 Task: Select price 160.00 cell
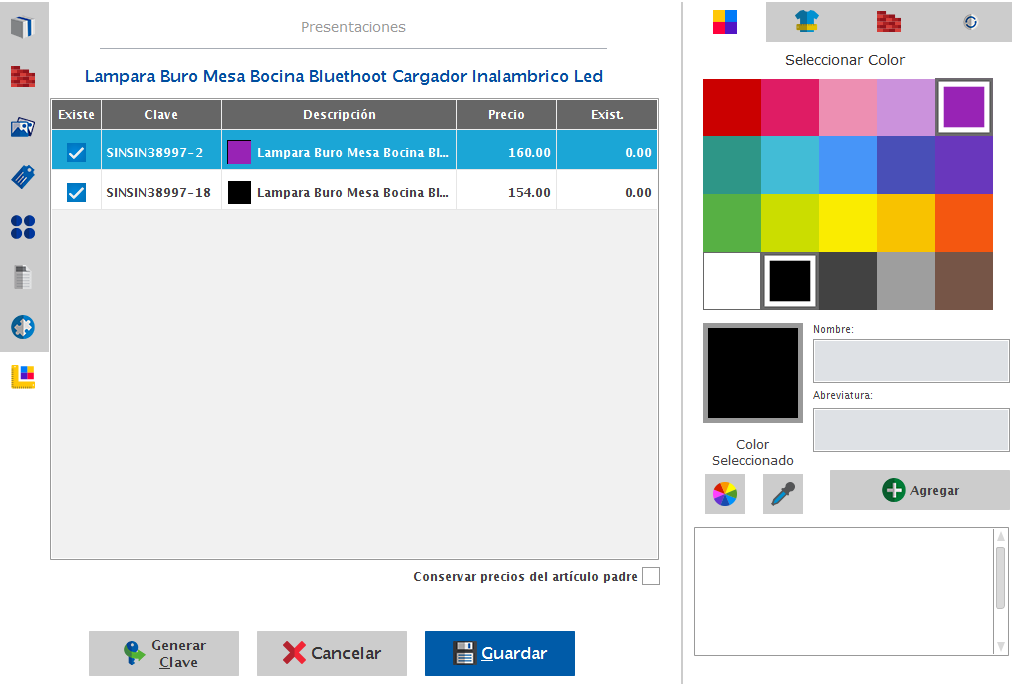pyautogui.click(x=507, y=152)
